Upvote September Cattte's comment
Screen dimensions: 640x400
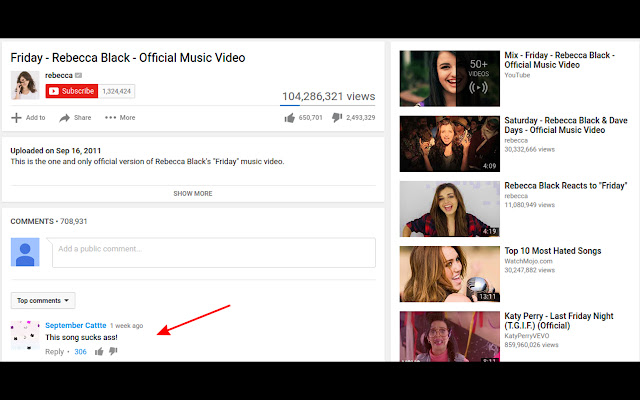(x=99, y=351)
